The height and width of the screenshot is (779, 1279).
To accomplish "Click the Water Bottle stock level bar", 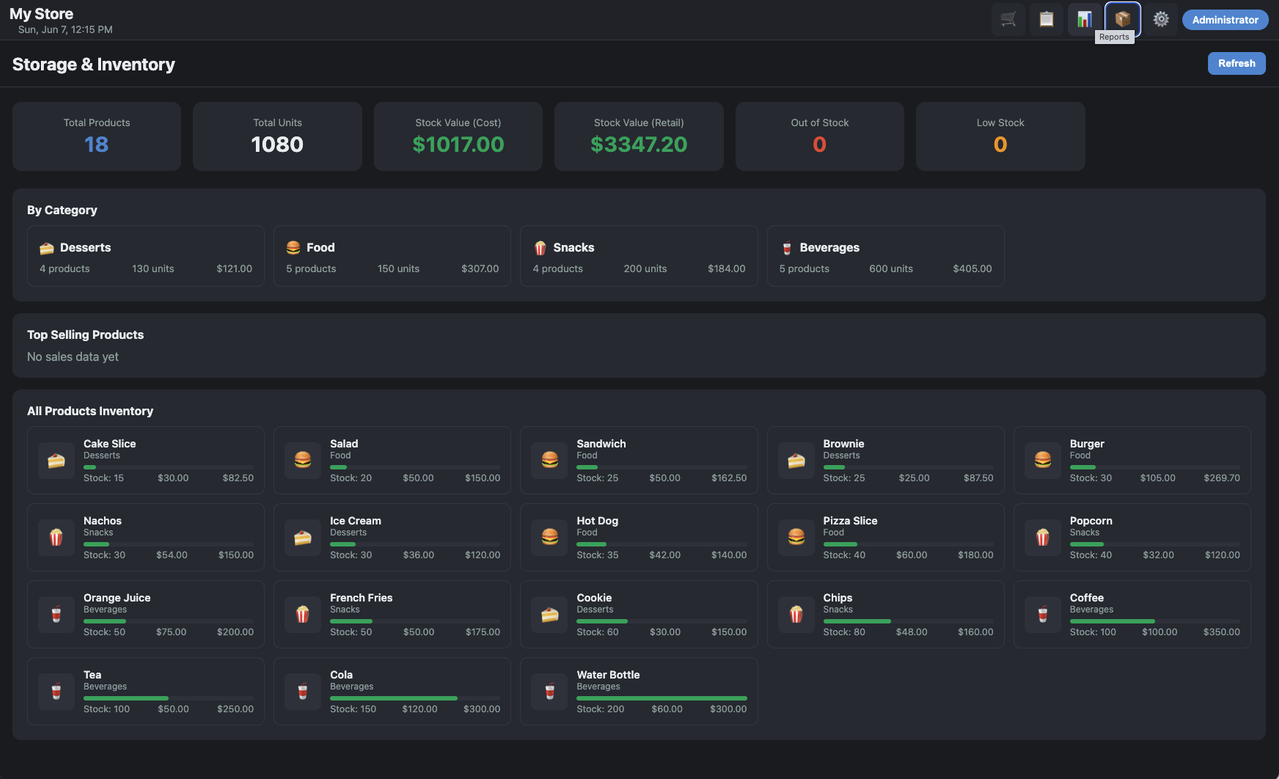I will point(662,698).
